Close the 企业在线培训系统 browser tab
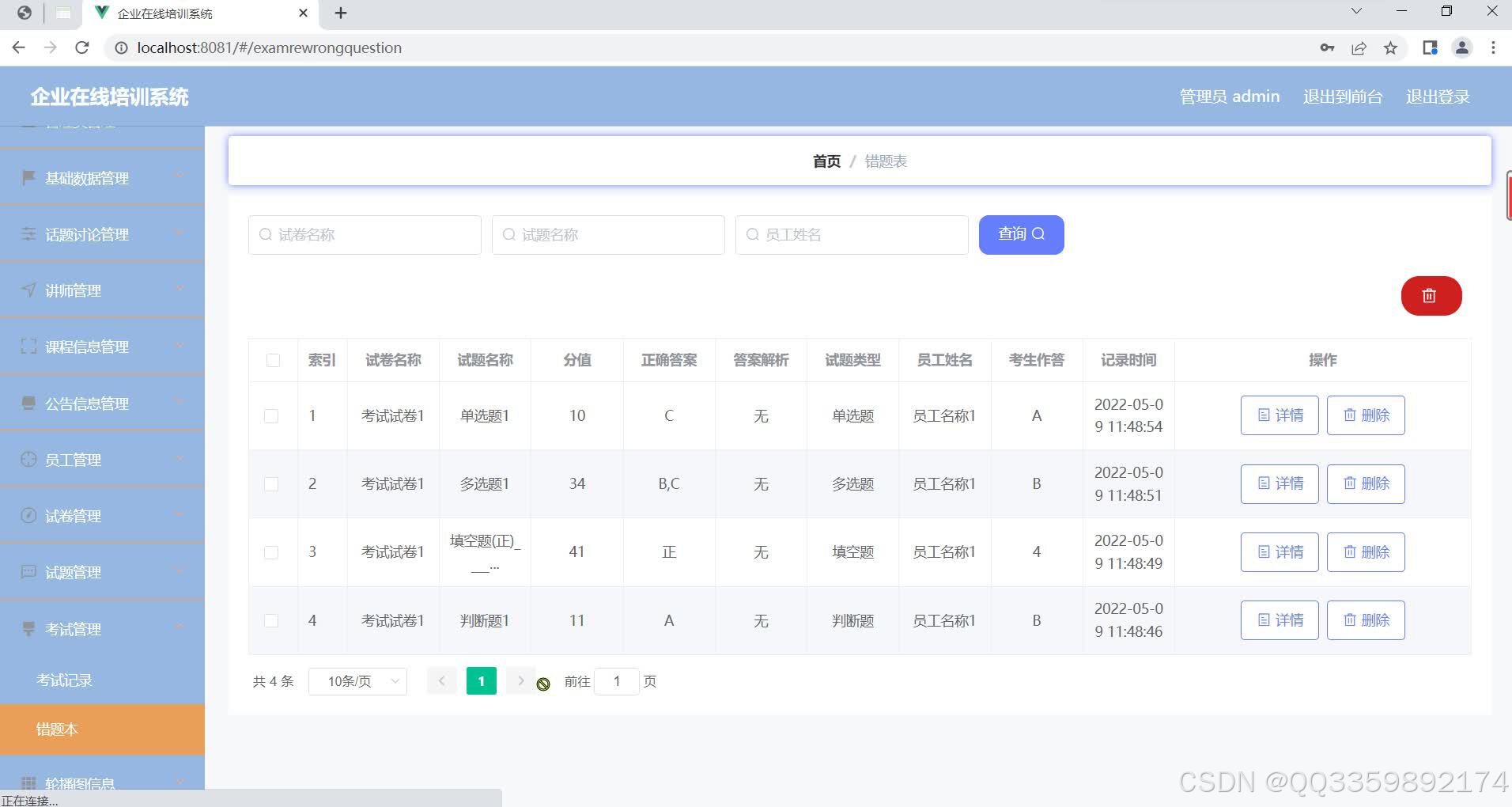 click(304, 13)
